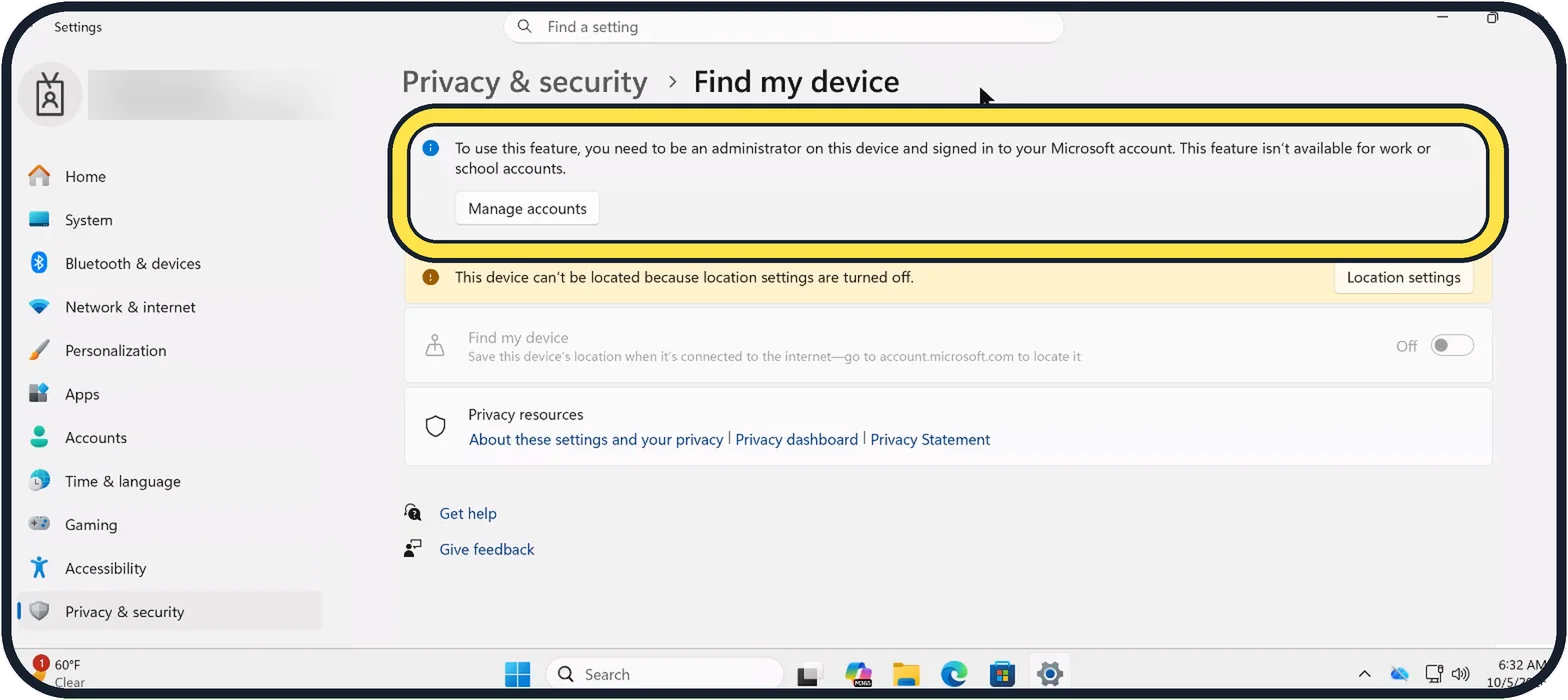Open the Windows Start menu
1568x700 pixels.
coord(518,674)
